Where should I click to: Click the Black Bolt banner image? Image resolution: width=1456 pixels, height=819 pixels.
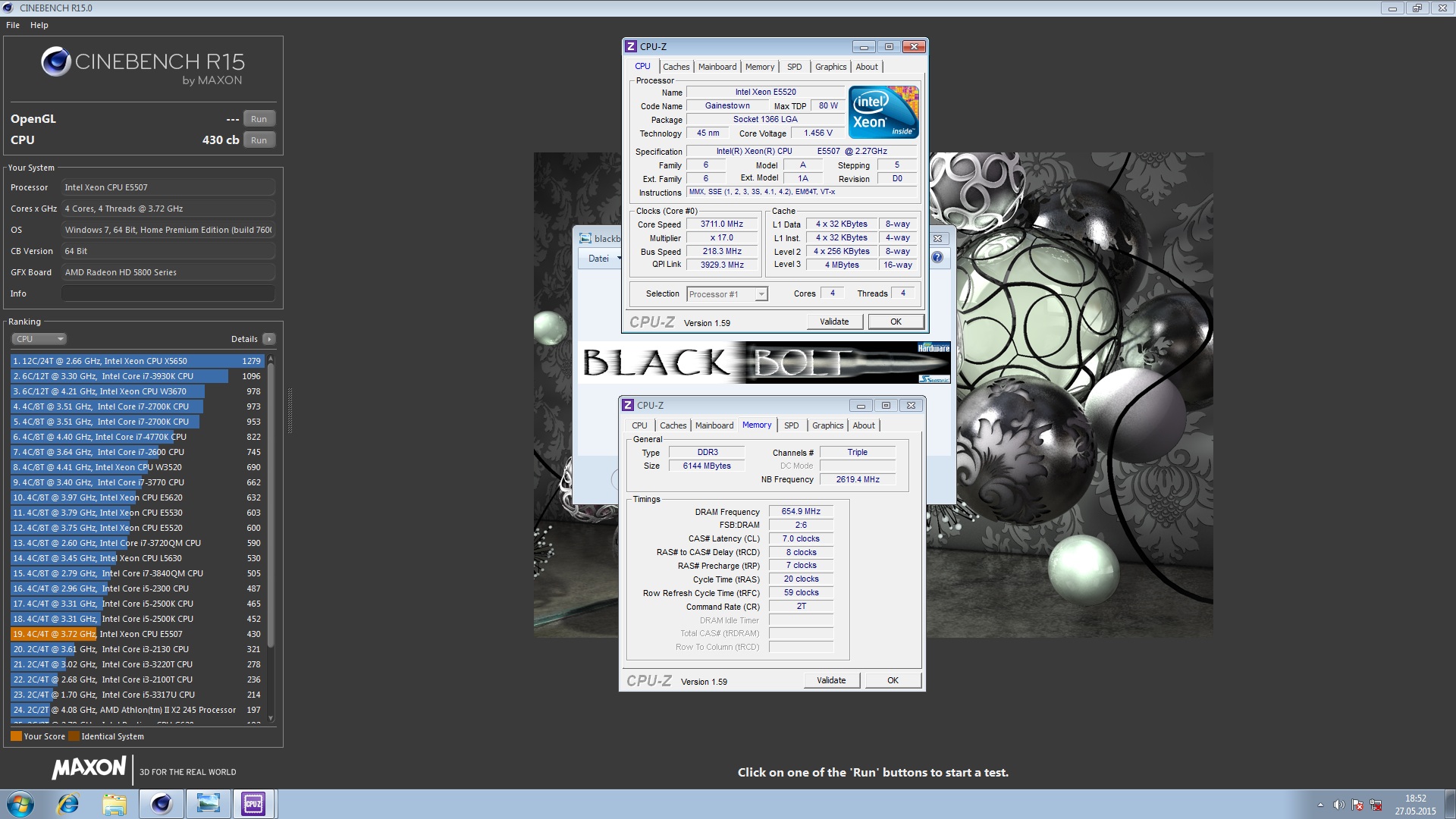[765, 362]
